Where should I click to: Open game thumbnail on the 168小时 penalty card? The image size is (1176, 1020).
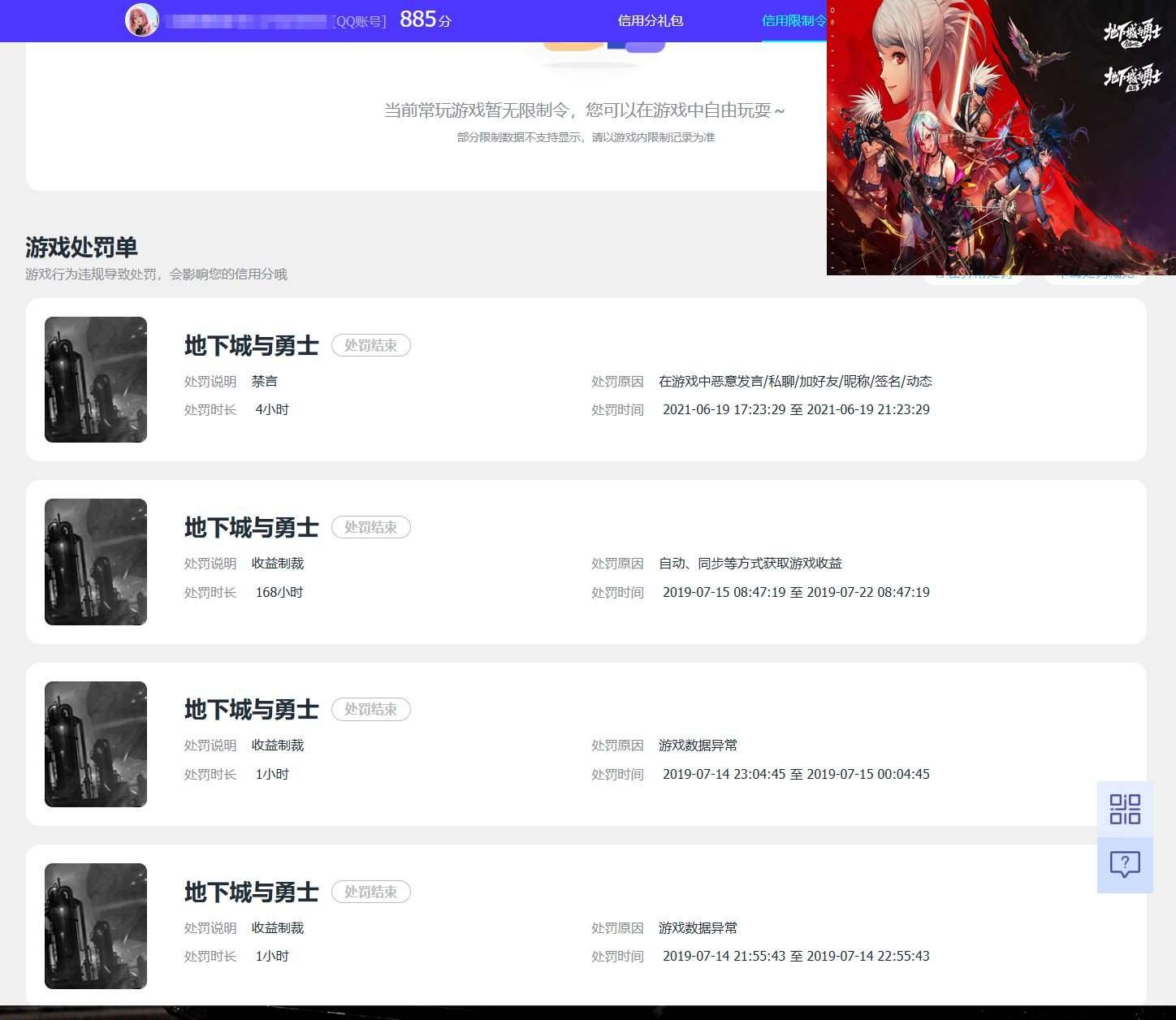point(96,562)
